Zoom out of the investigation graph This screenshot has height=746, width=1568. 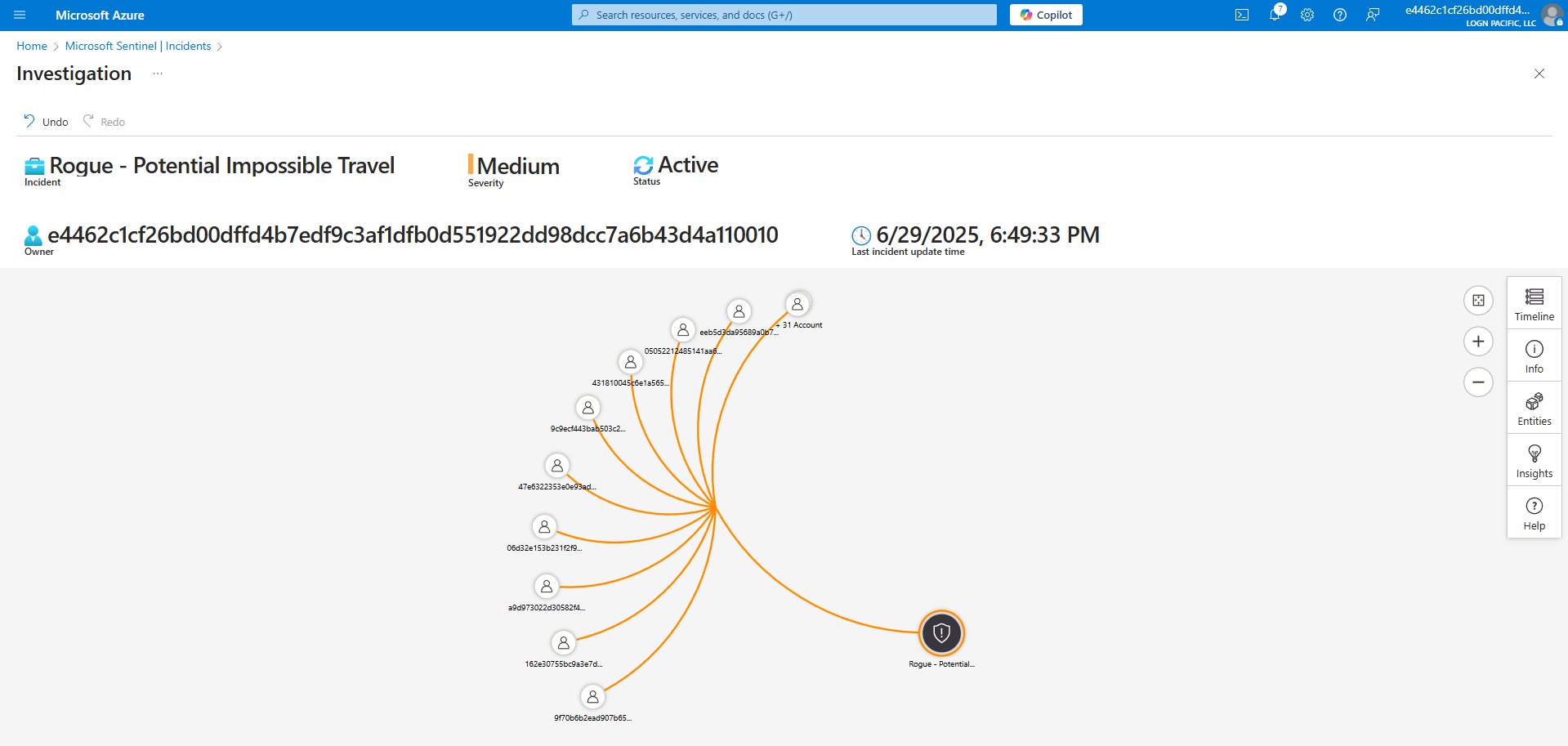coord(1477,382)
